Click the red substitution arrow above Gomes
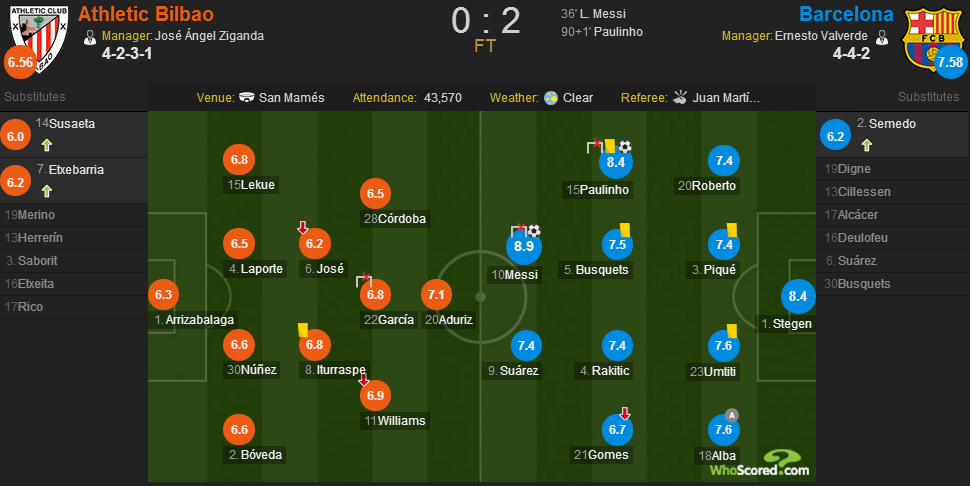Image resolution: width=970 pixels, height=486 pixels. tap(625, 413)
